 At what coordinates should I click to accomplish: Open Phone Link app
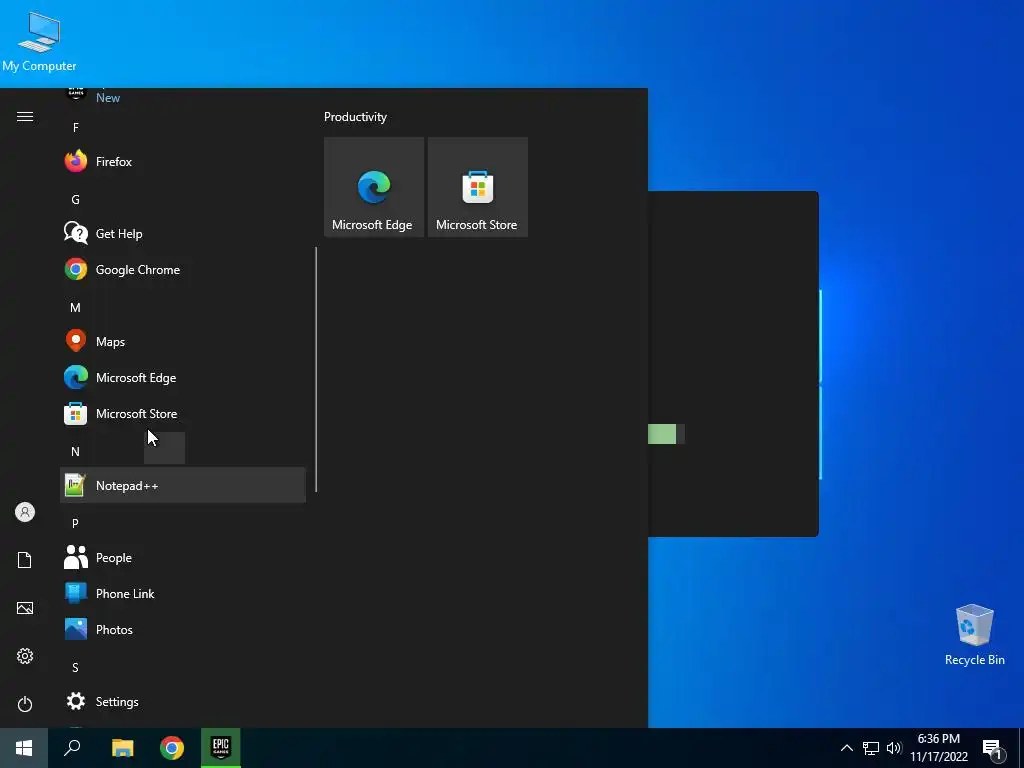coord(183,593)
